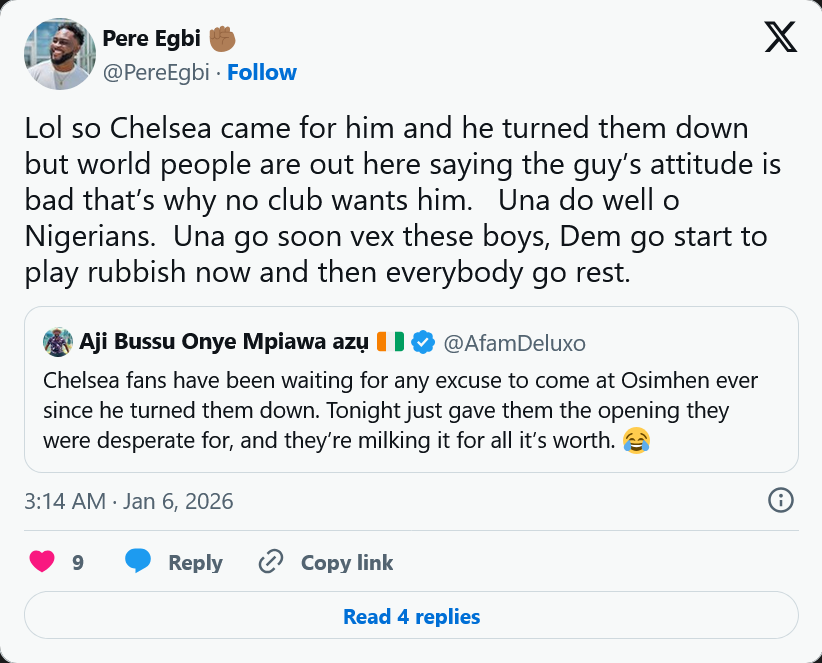Click the blue verified badge on quoted tweet

(423, 343)
